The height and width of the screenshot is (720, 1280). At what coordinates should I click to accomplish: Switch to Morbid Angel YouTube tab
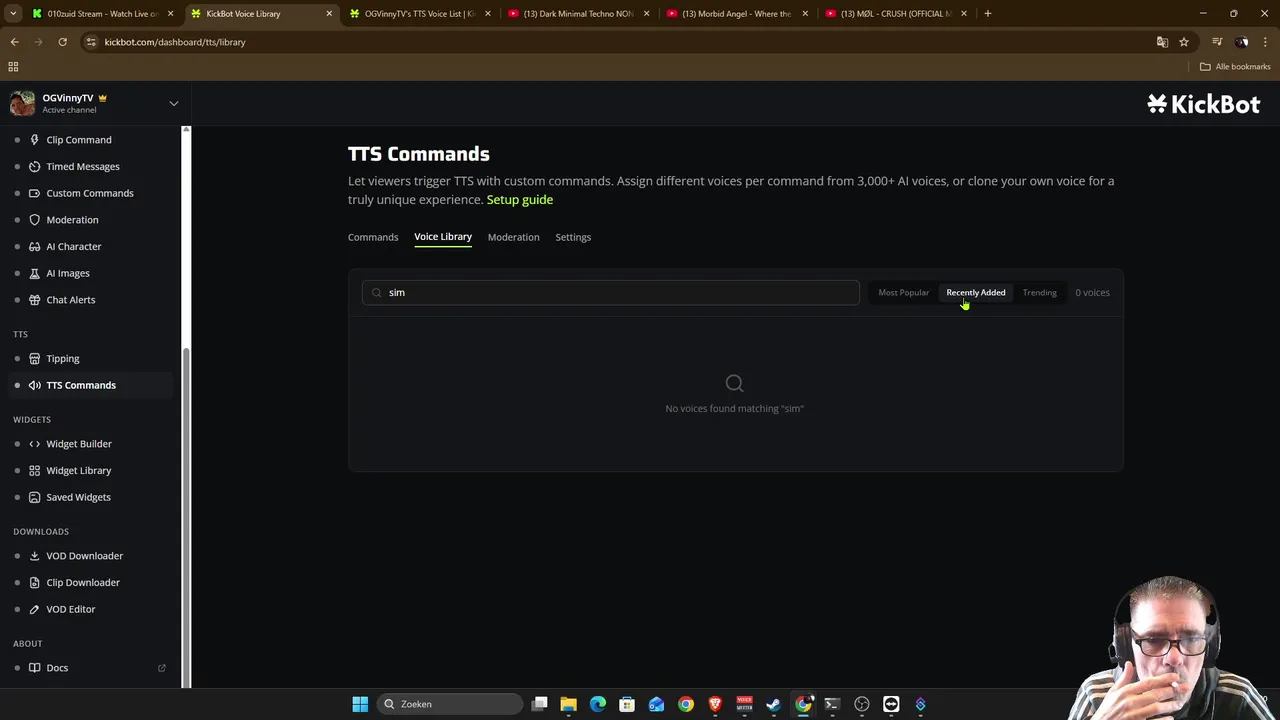point(736,14)
